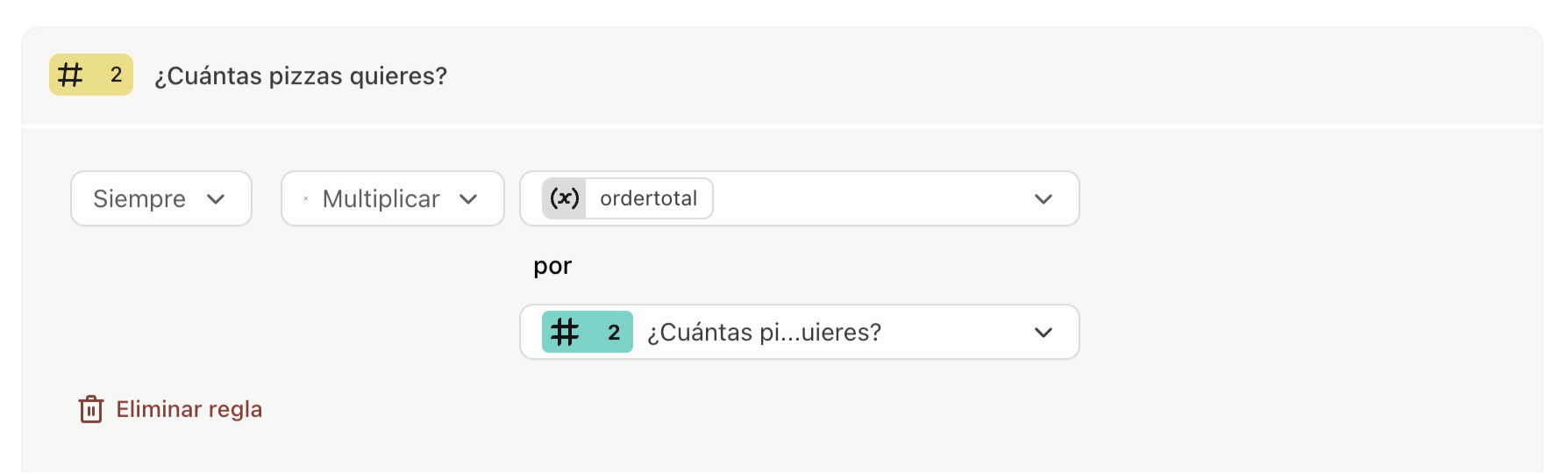Screen dimensions: 1568x474
Task: Click the (x) variable icon
Action: coord(564,198)
